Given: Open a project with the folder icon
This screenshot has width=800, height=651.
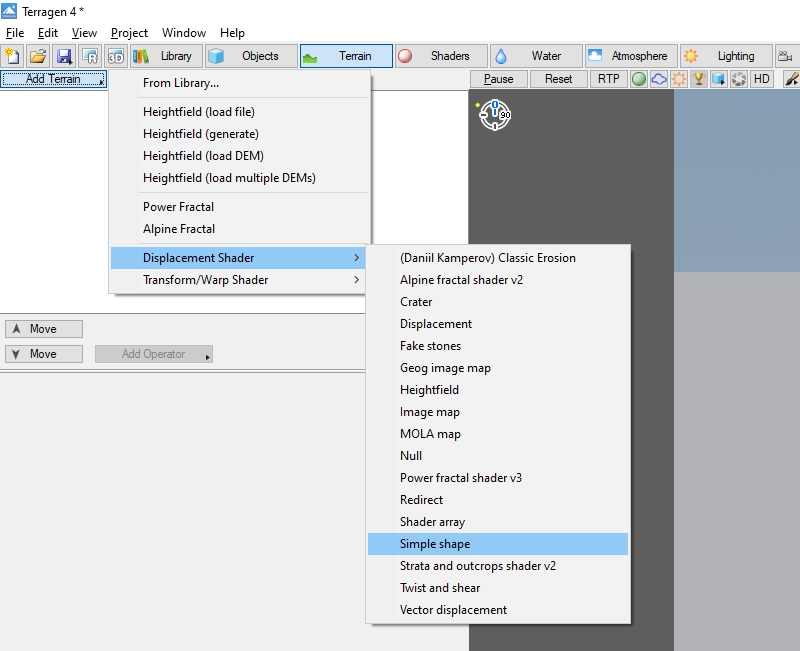Looking at the screenshot, I should (x=38, y=56).
